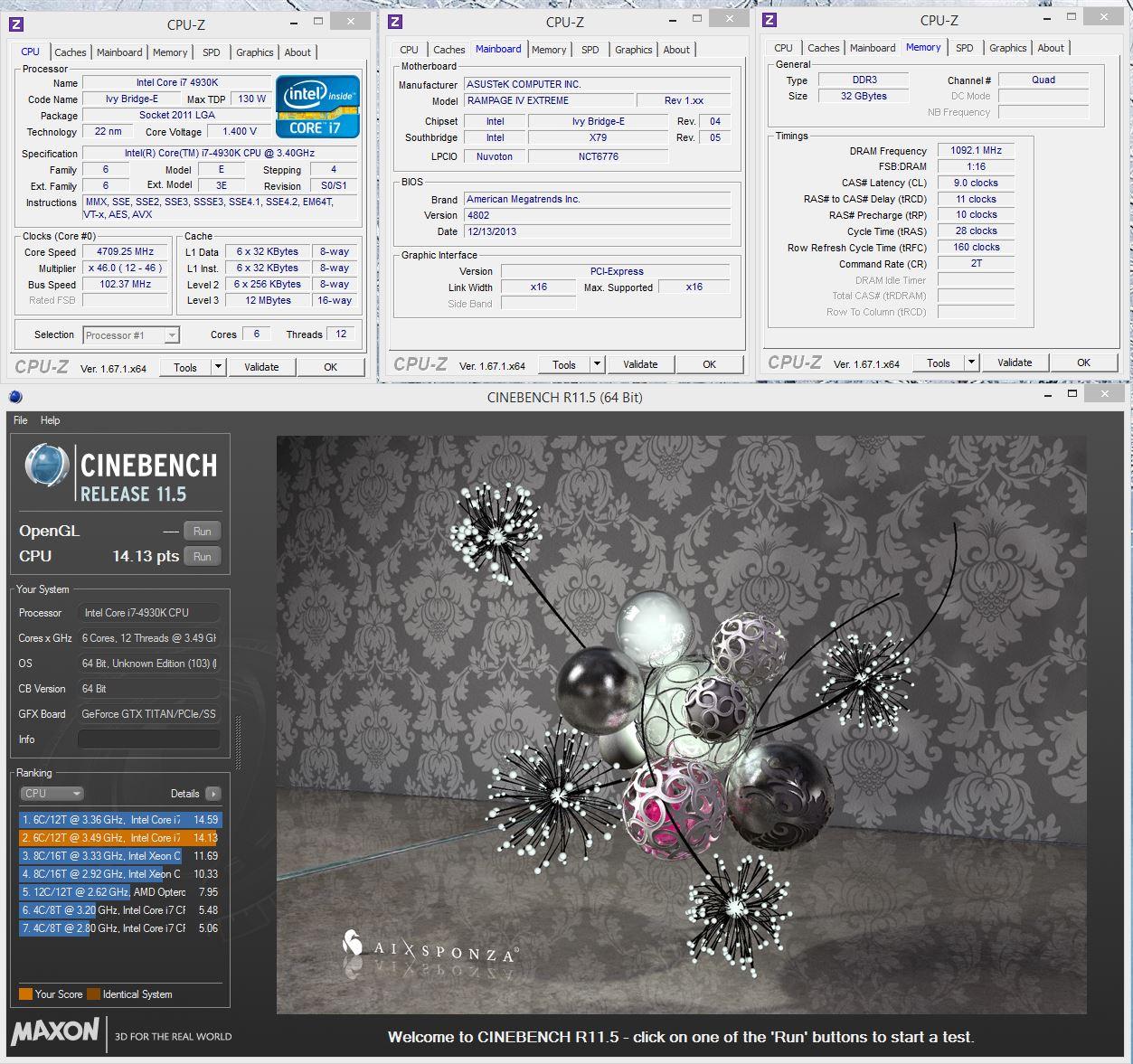Click the DRAM Frequency value 1092.1 MHz
The image size is (1133, 1064).
point(976,151)
